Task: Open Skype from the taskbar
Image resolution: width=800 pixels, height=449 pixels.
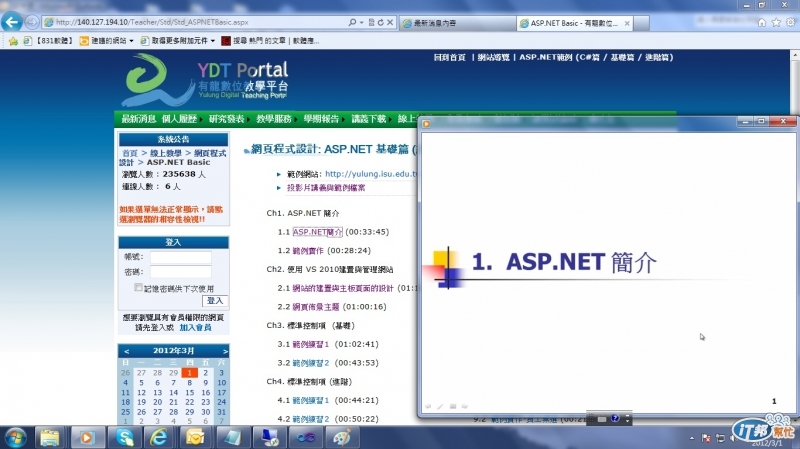Action: pyautogui.click(x=123, y=438)
